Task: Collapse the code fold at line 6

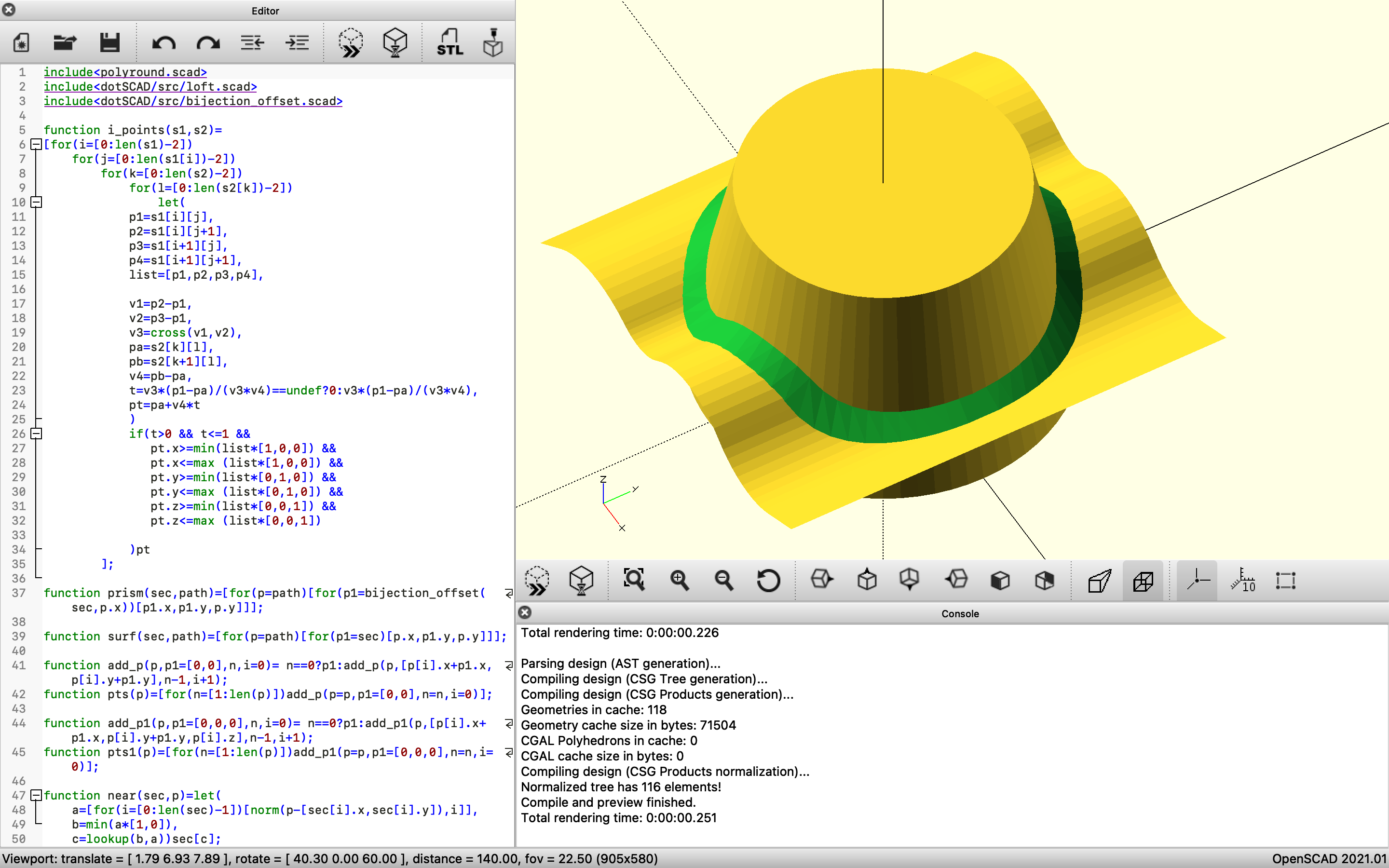Action: coord(36,145)
